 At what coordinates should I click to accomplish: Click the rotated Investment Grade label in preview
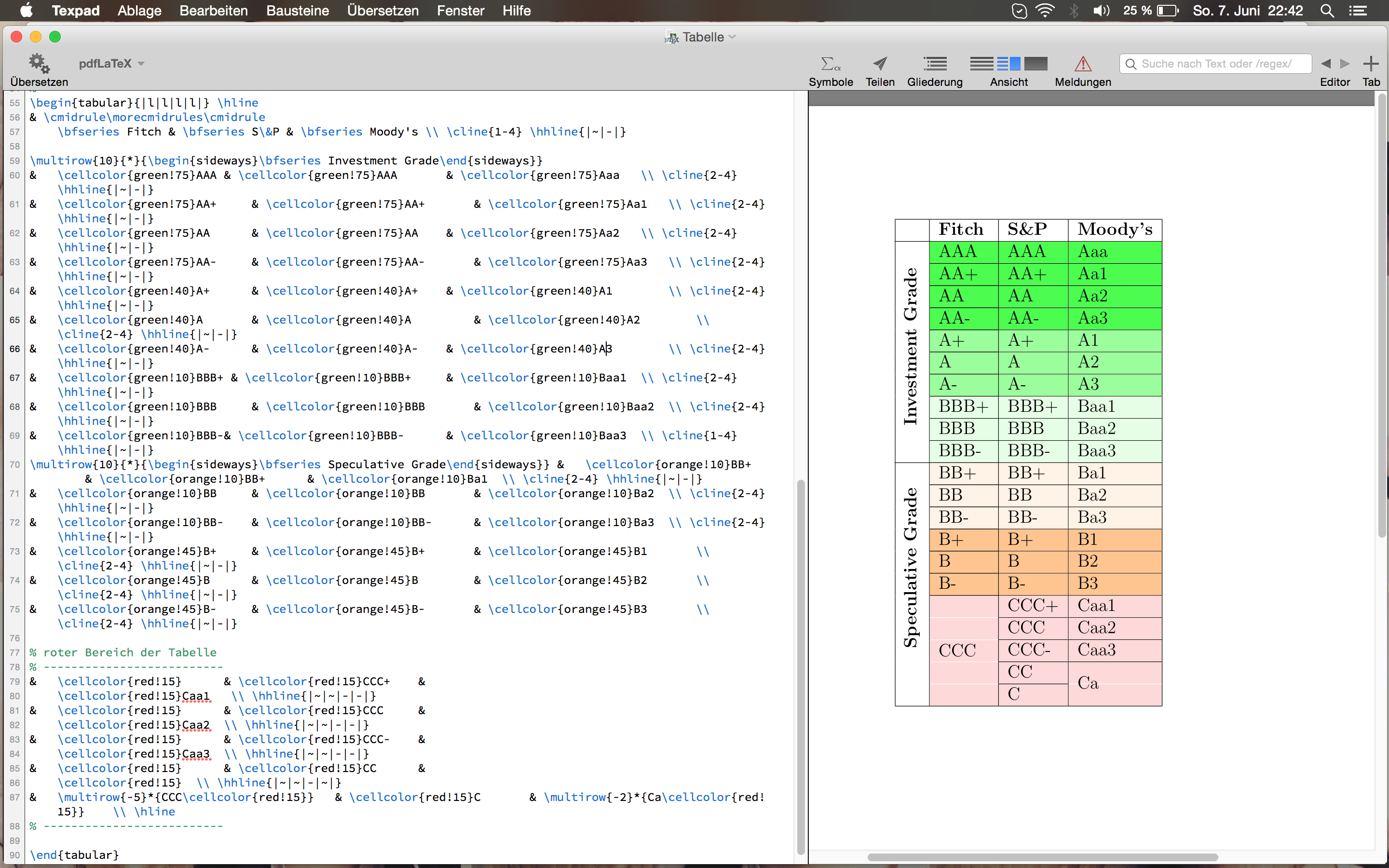[x=911, y=346]
